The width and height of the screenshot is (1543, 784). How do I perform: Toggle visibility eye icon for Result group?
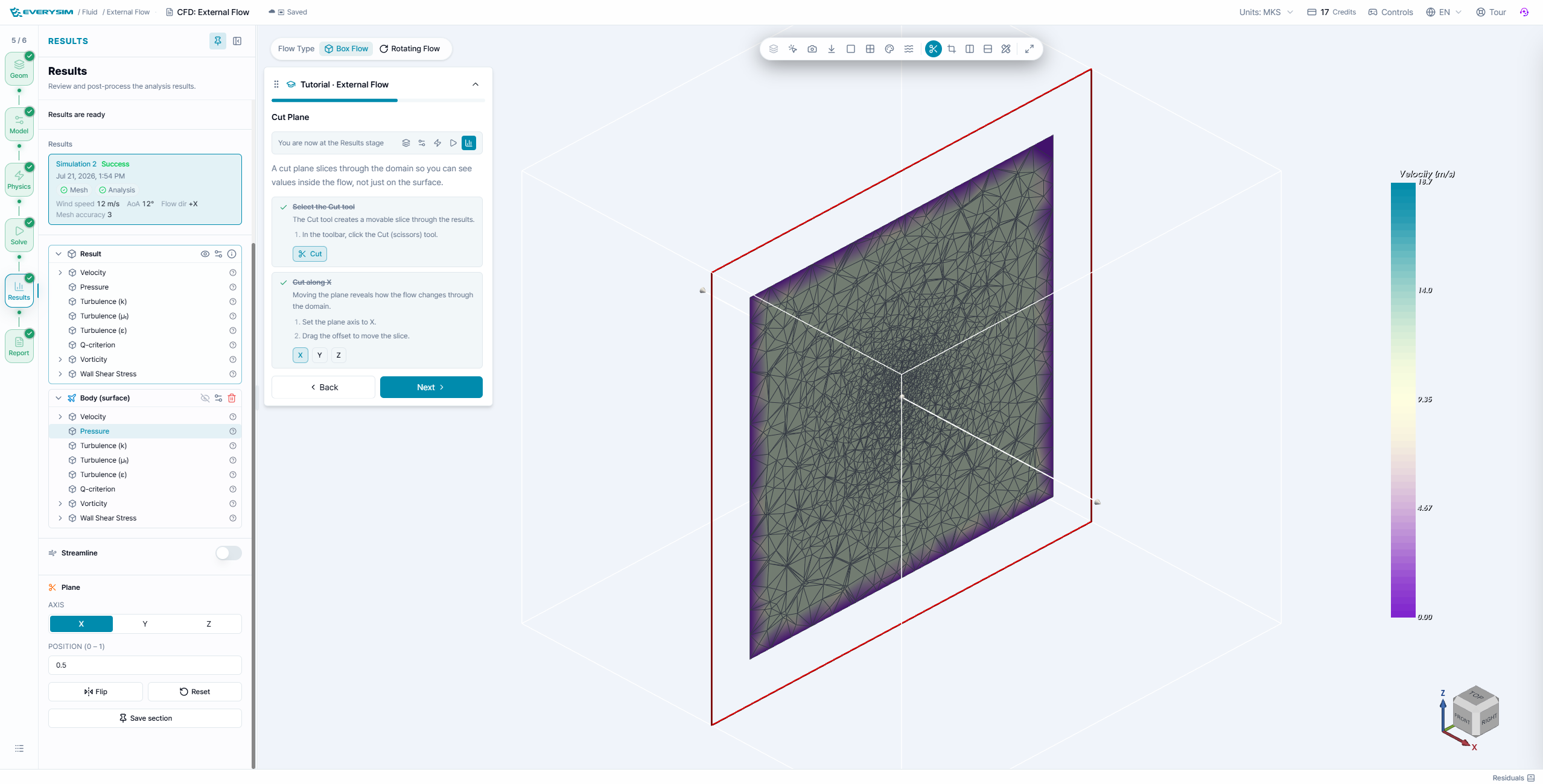(x=205, y=254)
